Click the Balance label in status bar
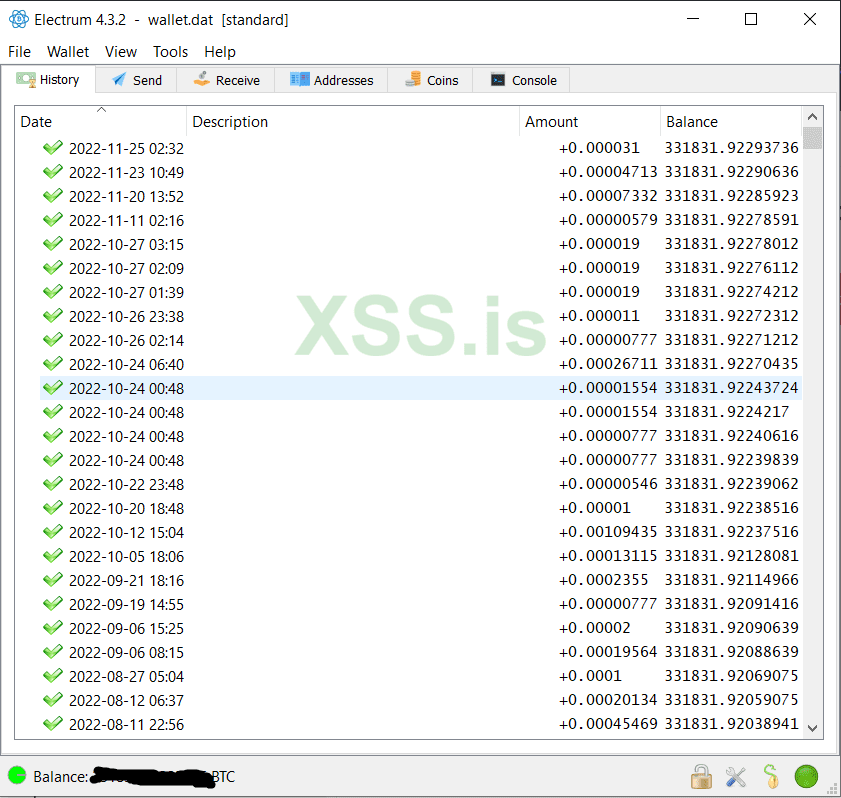 (60, 777)
